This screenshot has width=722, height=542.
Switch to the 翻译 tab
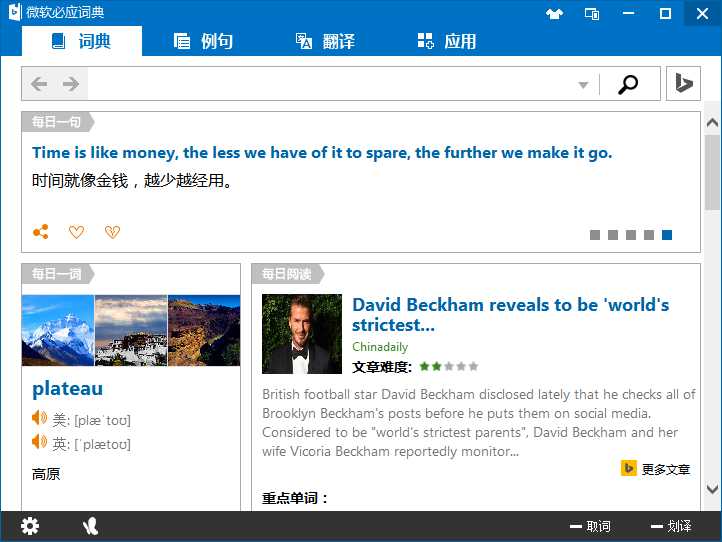tap(325, 41)
